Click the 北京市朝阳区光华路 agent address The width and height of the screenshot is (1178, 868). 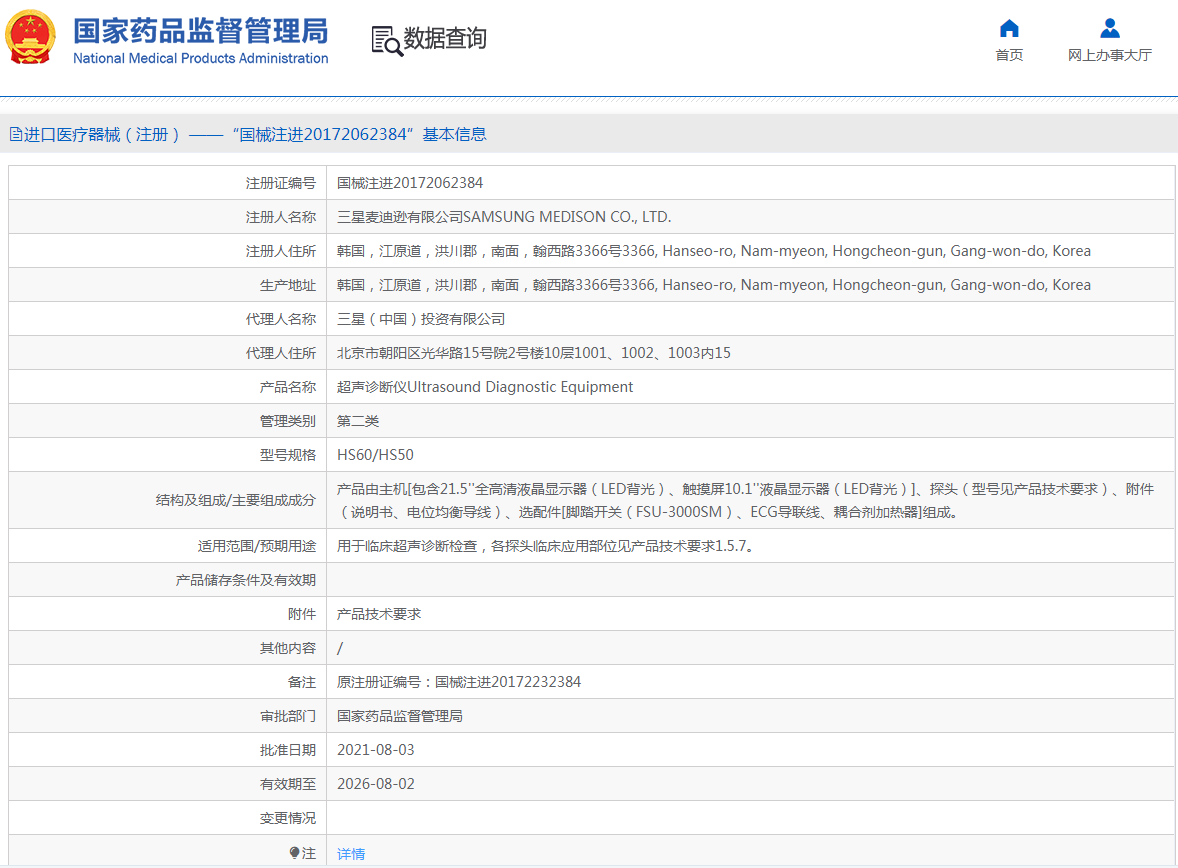(x=533, y=352)
